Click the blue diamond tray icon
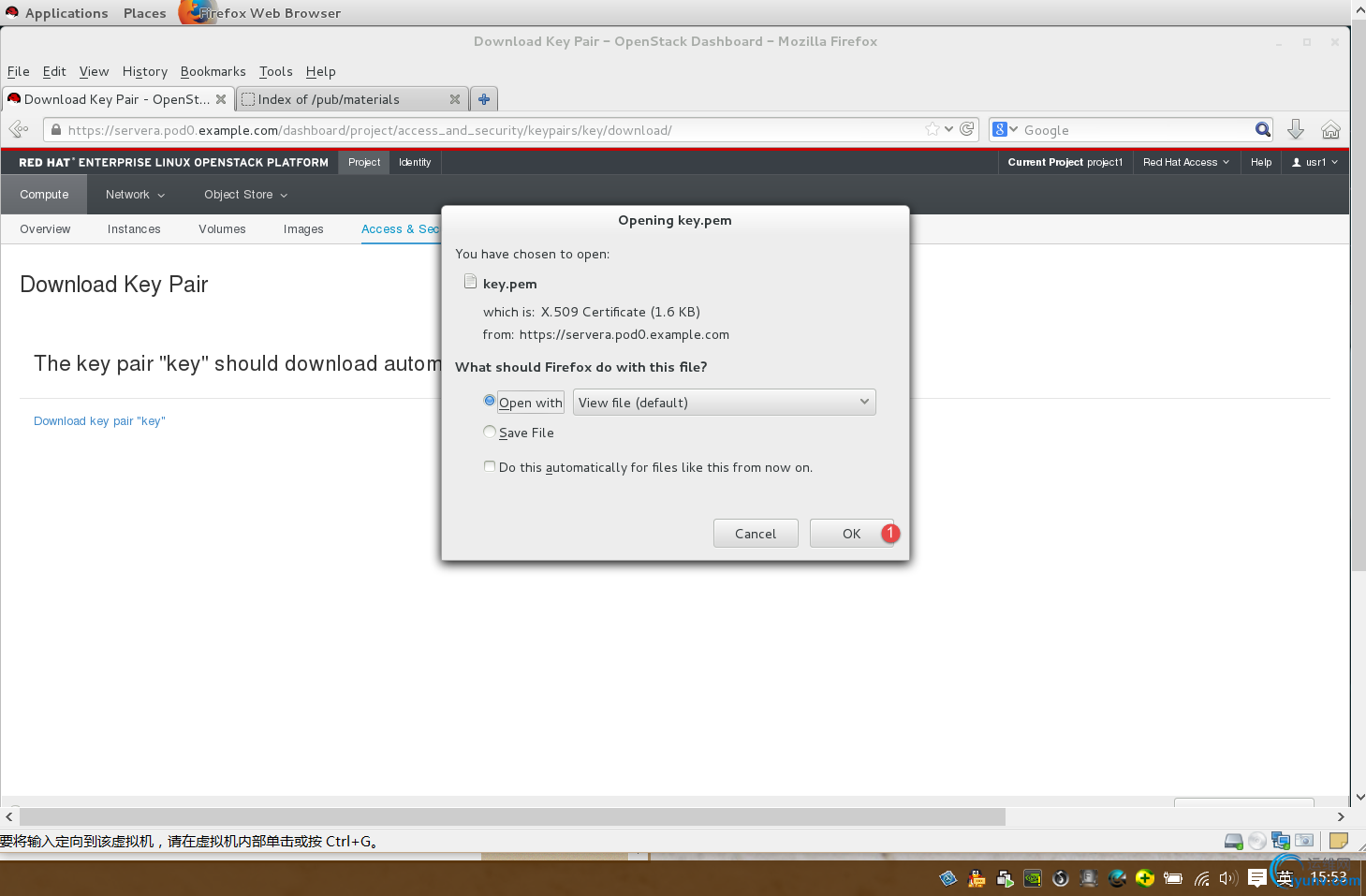 click(x=948, y=878)
